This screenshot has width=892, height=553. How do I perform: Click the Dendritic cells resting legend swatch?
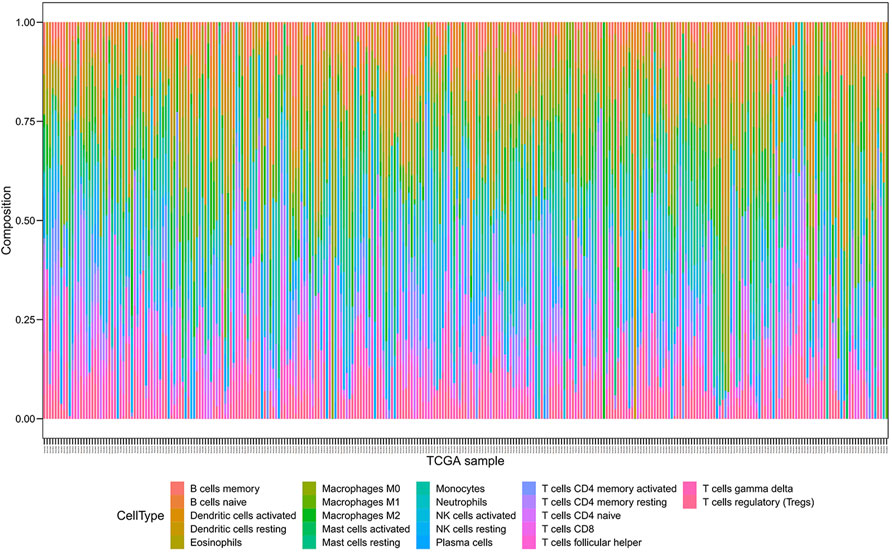177,529
